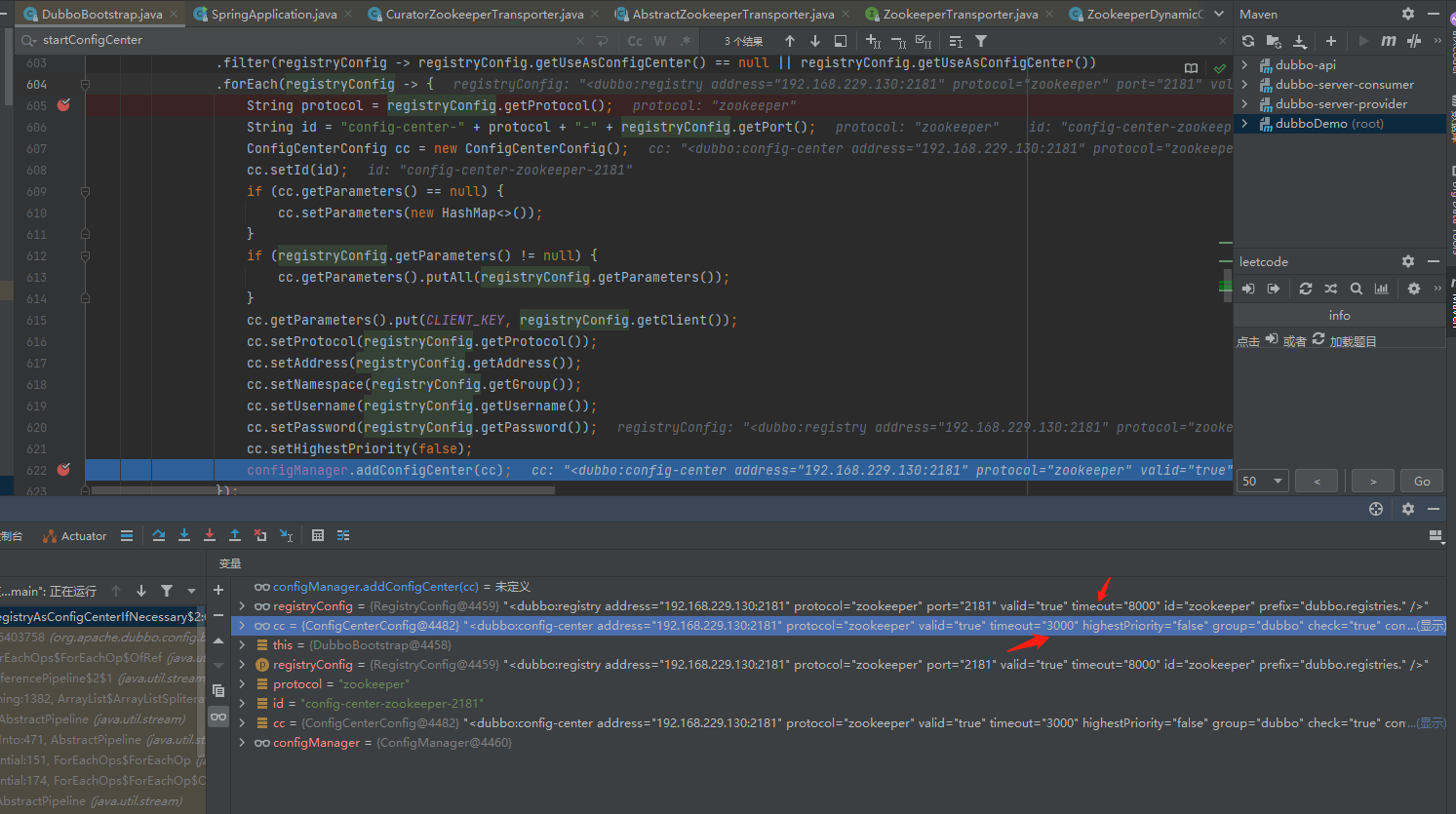Add new watch plus icon
Image resolution: width=1456 pixels, height=814 pixels.
coord(218,590)
